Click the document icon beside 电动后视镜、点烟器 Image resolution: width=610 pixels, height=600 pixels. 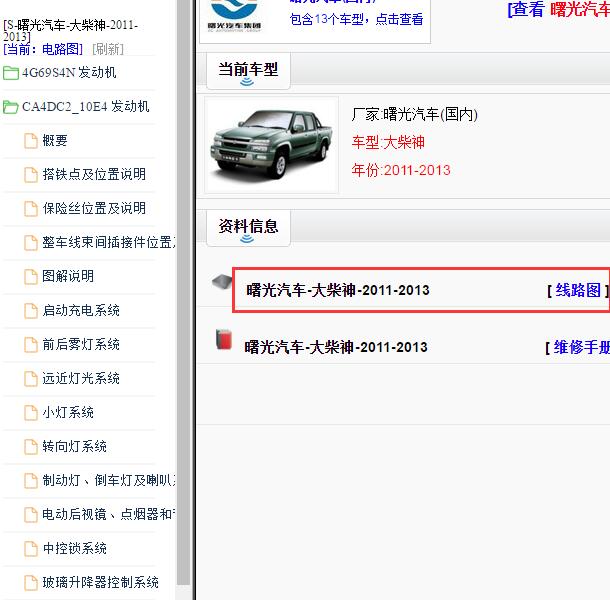click(31, 515)
